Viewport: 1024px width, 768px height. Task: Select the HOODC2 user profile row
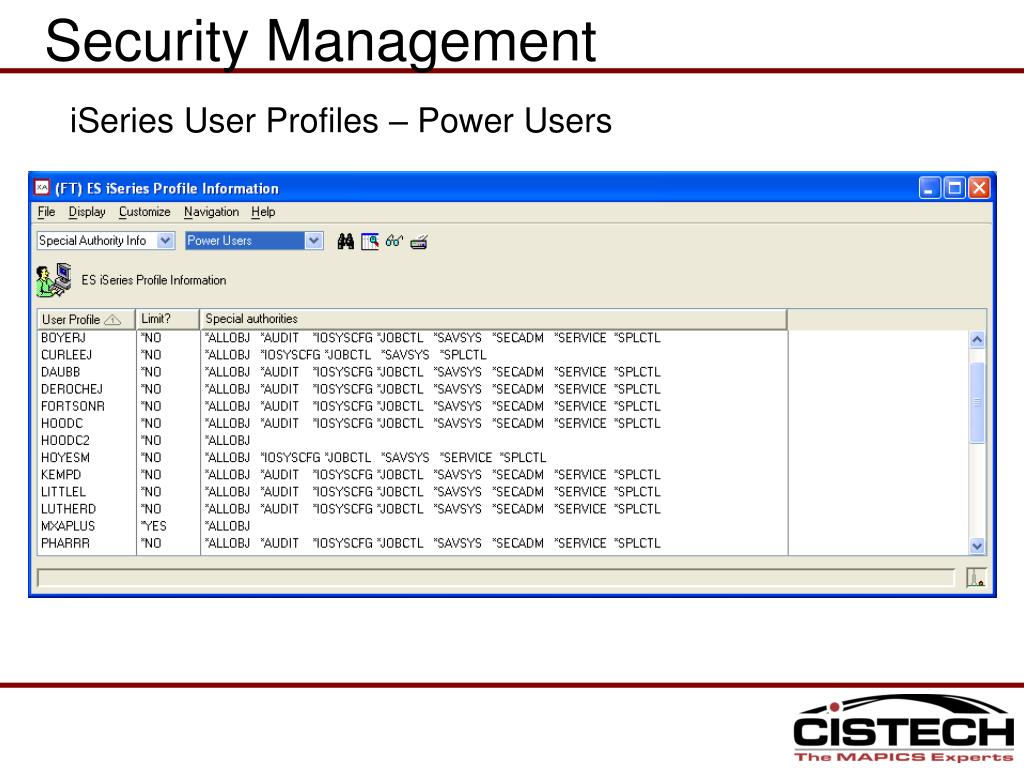[413, 440]
